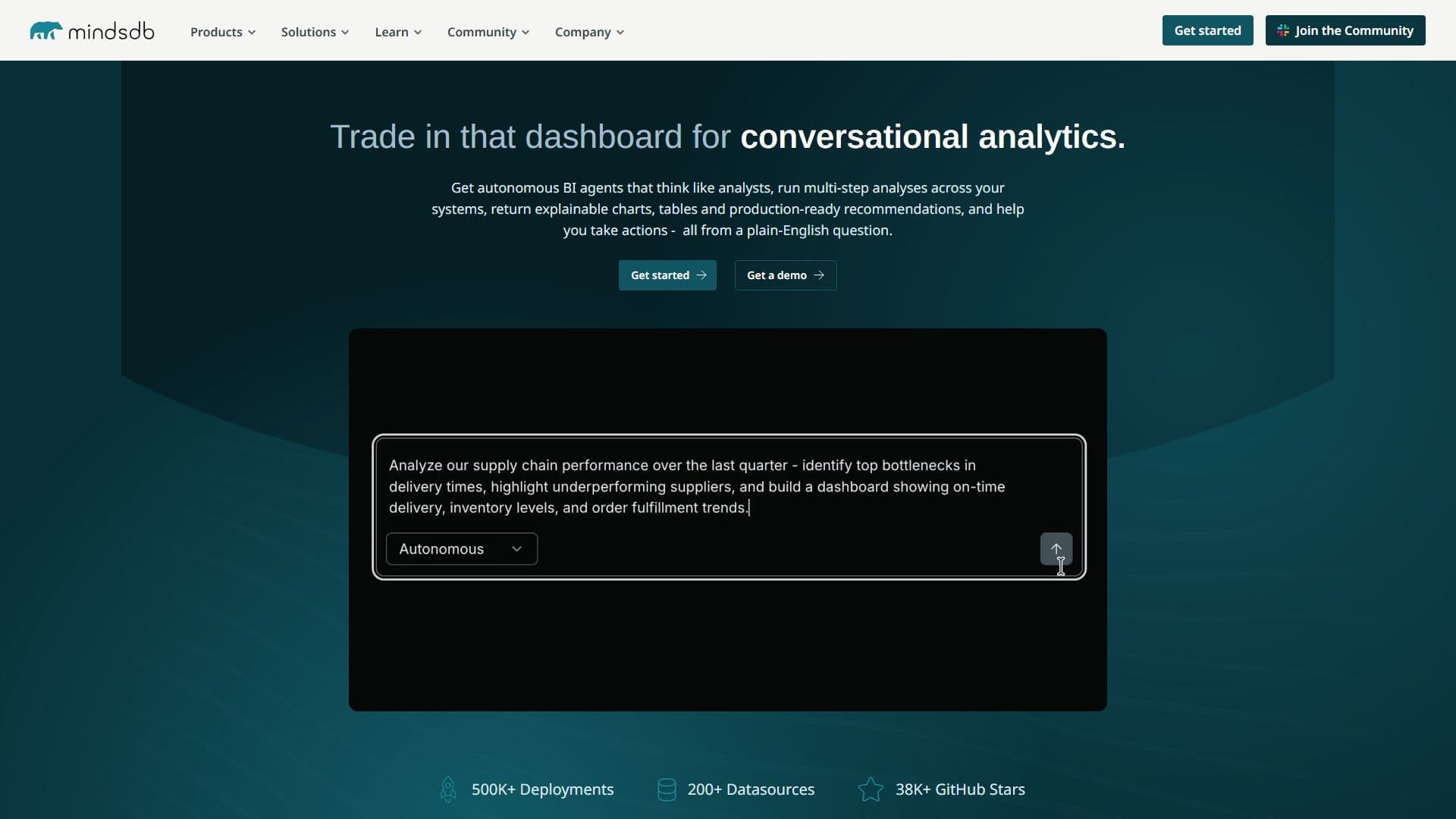Screen dimensions: 1456x819
Task: Click the Slack icon in Join the Community
Action: coord(1283,30)
